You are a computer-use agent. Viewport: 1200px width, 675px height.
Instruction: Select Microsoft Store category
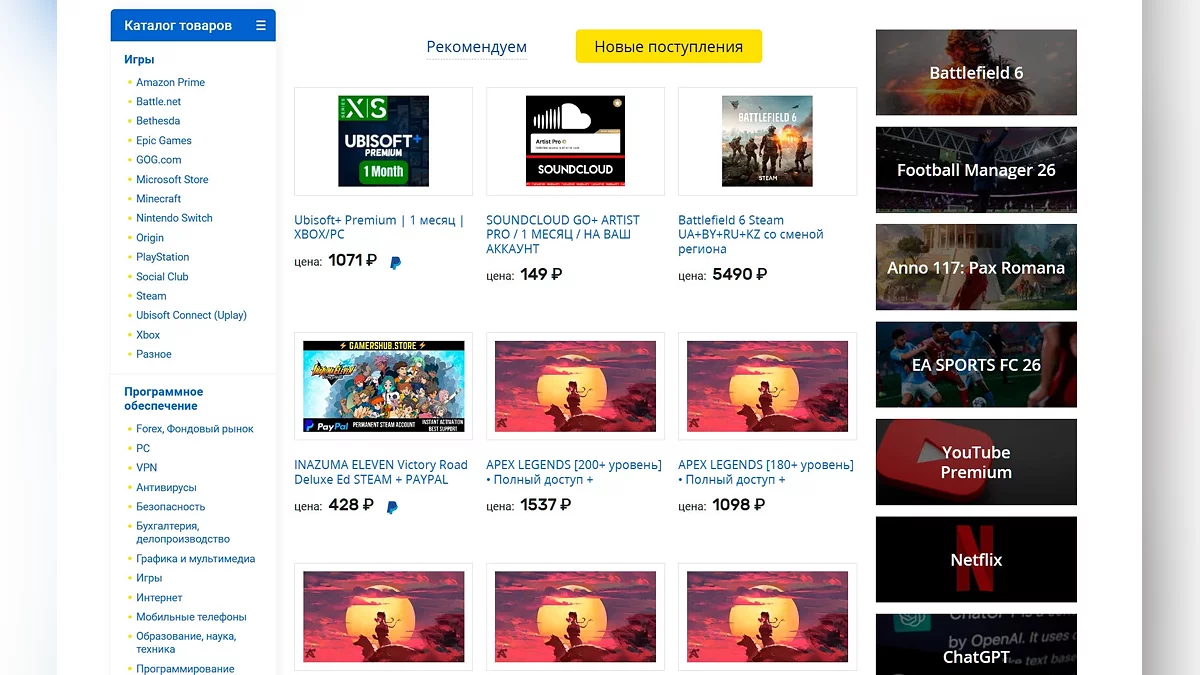[172, 179]
